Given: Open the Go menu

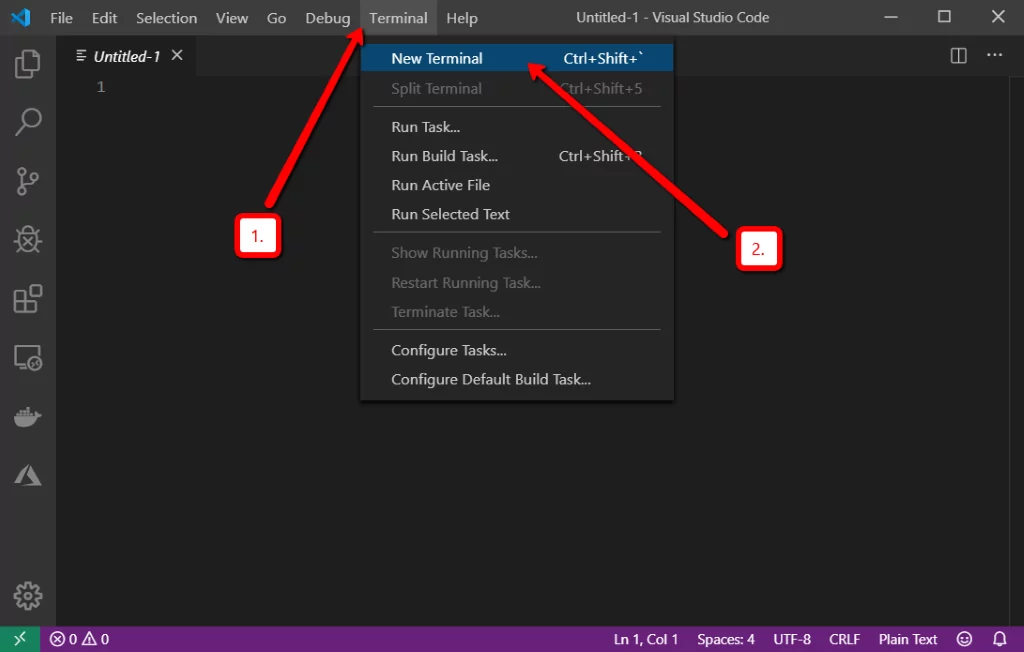Looking at the screenshot, I should (276, 18).
